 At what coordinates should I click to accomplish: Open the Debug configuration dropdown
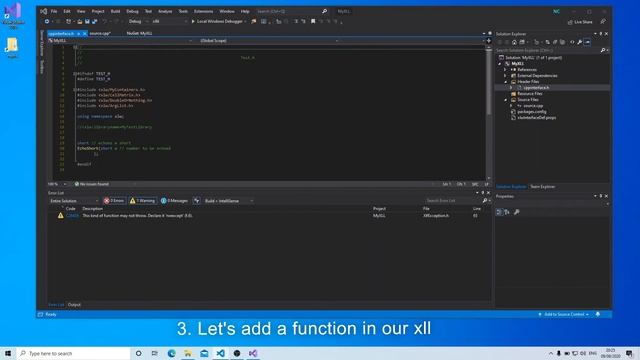138,22
